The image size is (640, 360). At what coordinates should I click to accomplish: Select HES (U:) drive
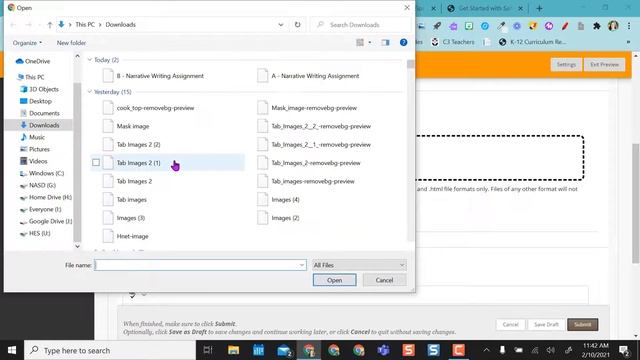click(x=35, y=233)
